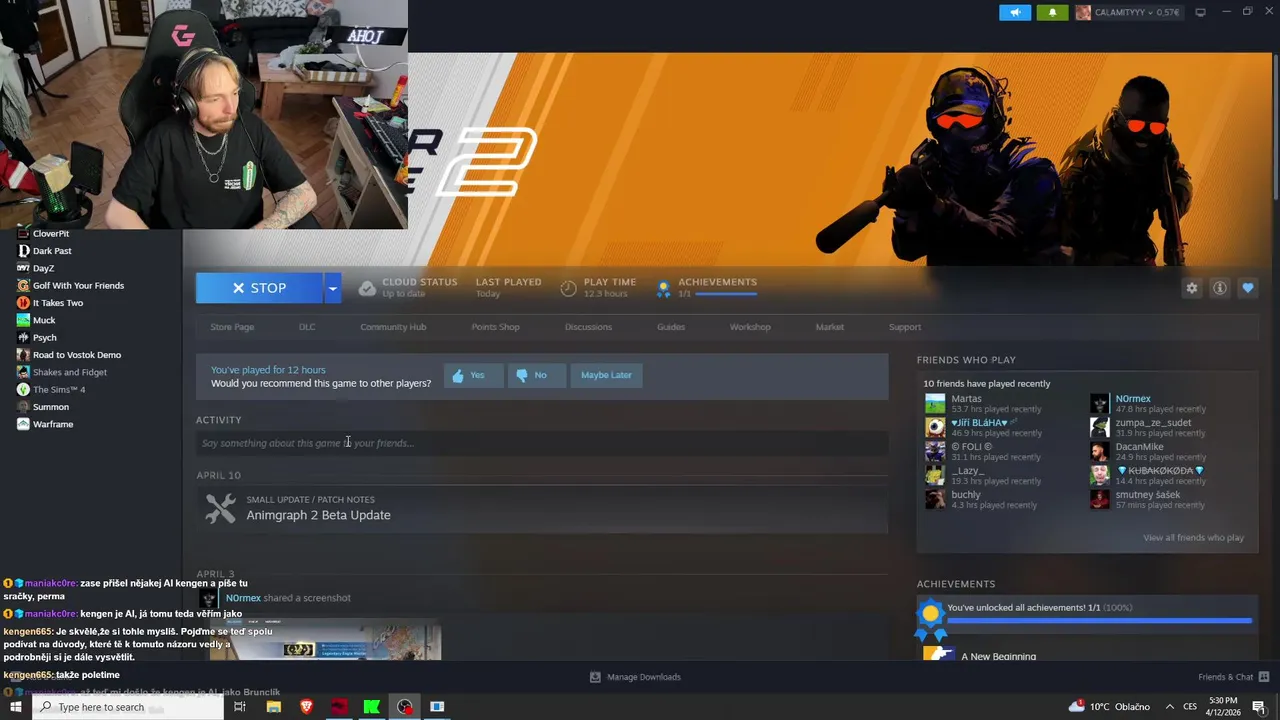This screenshot has width=1280, height=720.
Task: Open the green notifications bell
Action: click(x=1052, y=13)
